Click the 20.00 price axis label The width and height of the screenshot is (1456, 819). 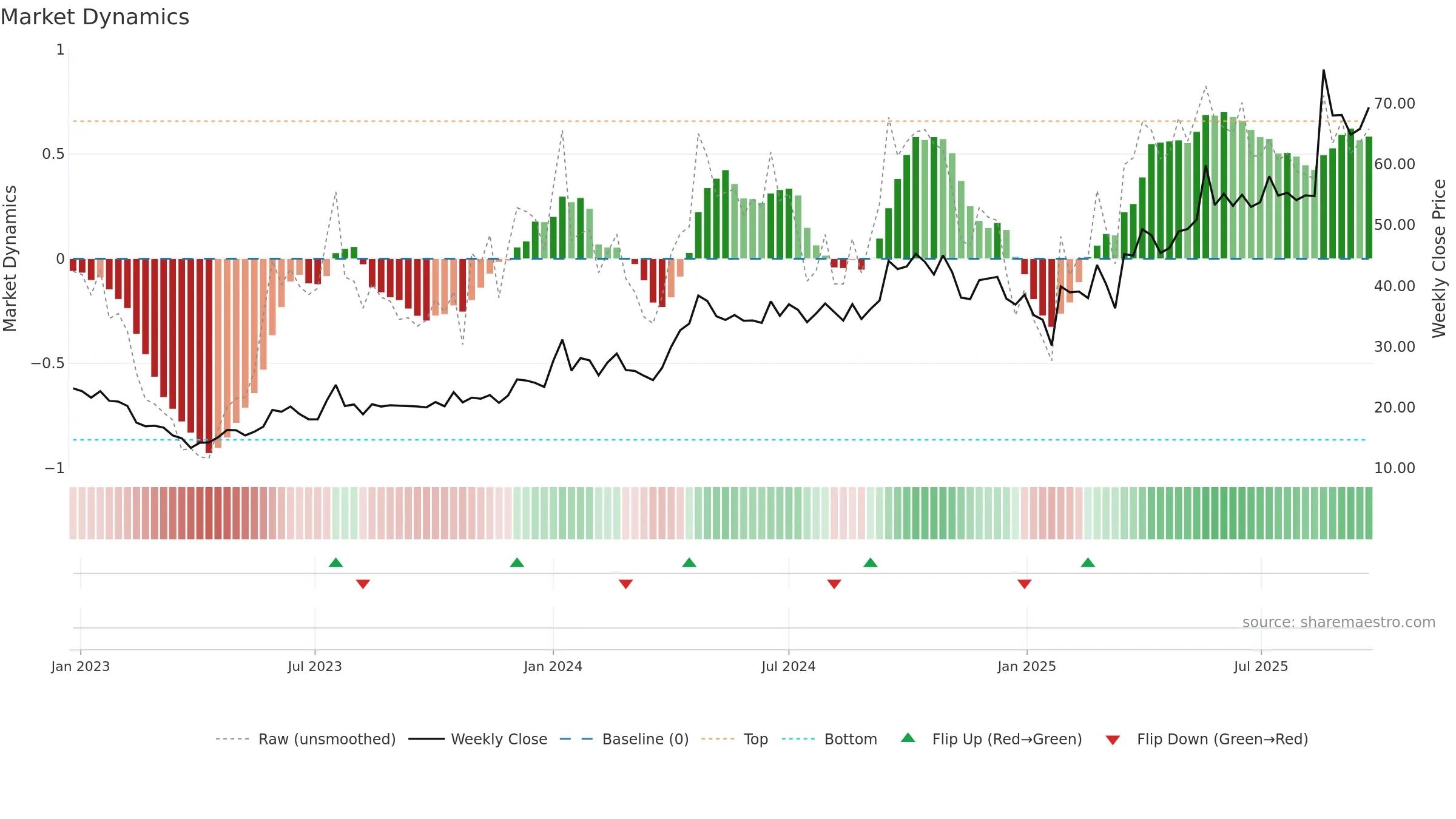coord(1394,407)
